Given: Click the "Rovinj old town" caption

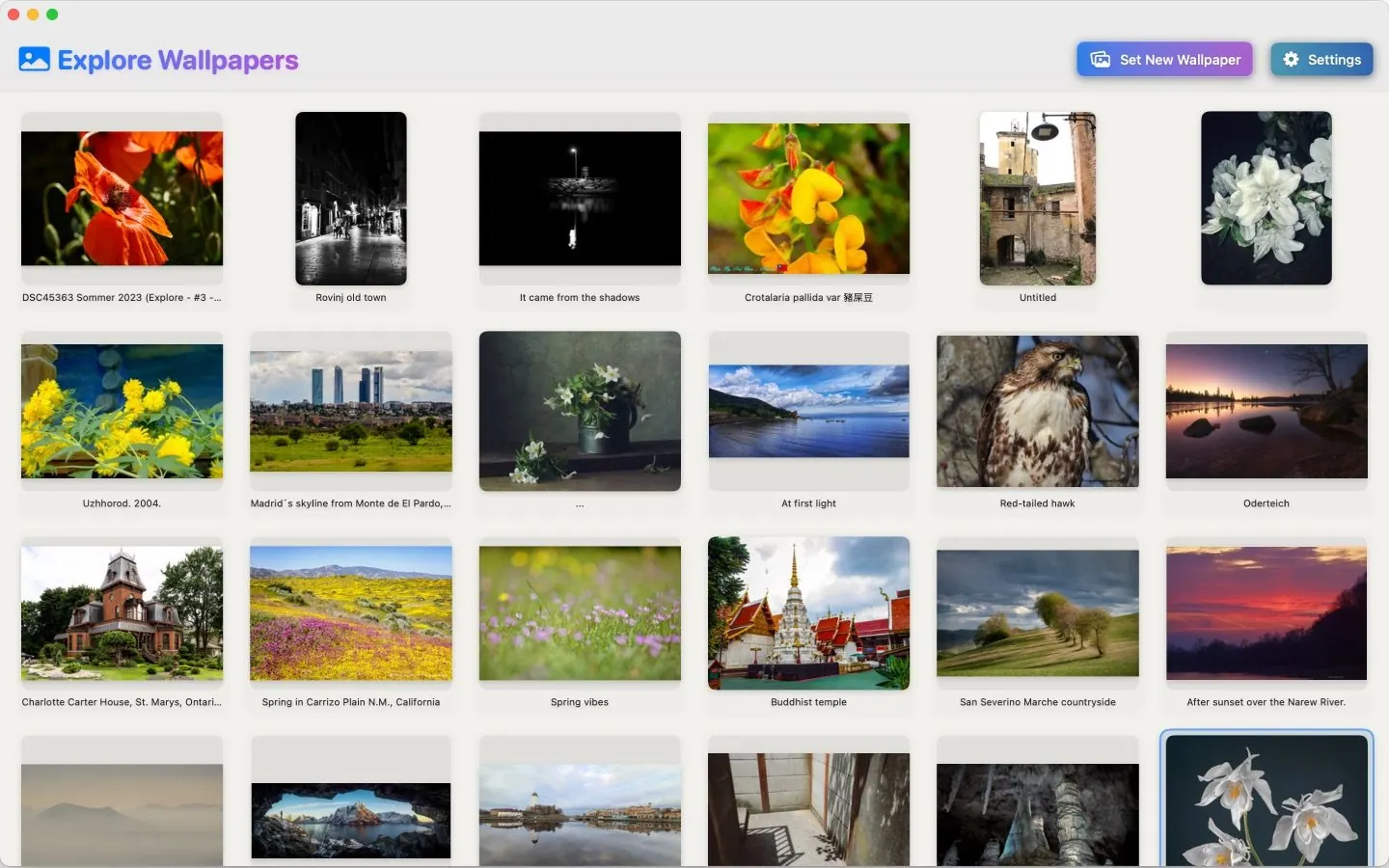Looking at the screenshot, I should [351, 298].
